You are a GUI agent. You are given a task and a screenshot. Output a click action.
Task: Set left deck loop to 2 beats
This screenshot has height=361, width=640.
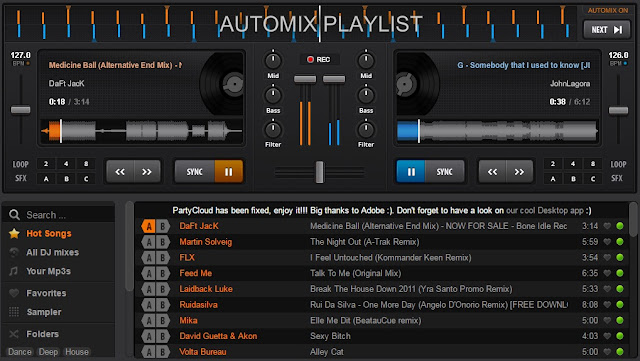[46, 164]
